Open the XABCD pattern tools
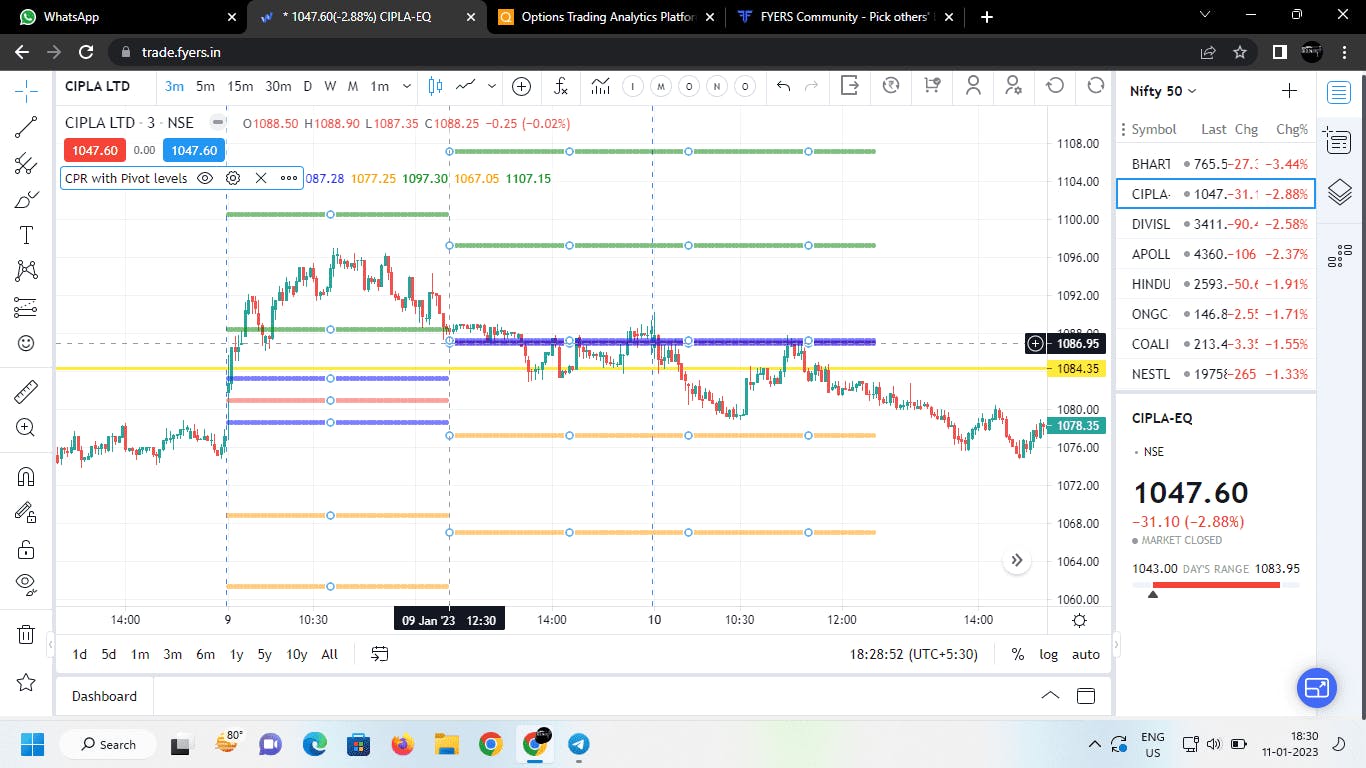The image size is (1366, 768). (x=26, y=271)
